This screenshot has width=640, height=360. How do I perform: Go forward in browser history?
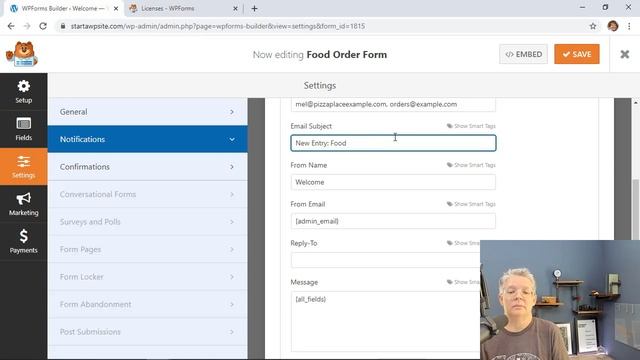(27, 26)
